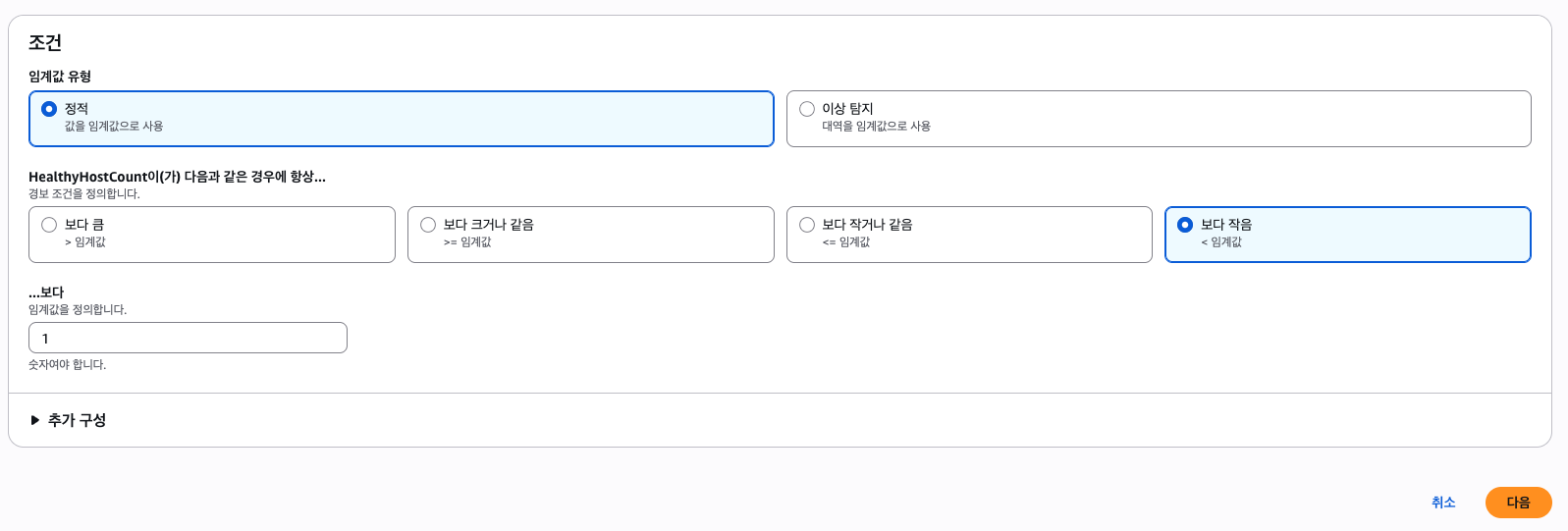1568x531 pixels.
Task: Choose the 보다 작거나 같음 condition radio
Action: tap(807, 225)
